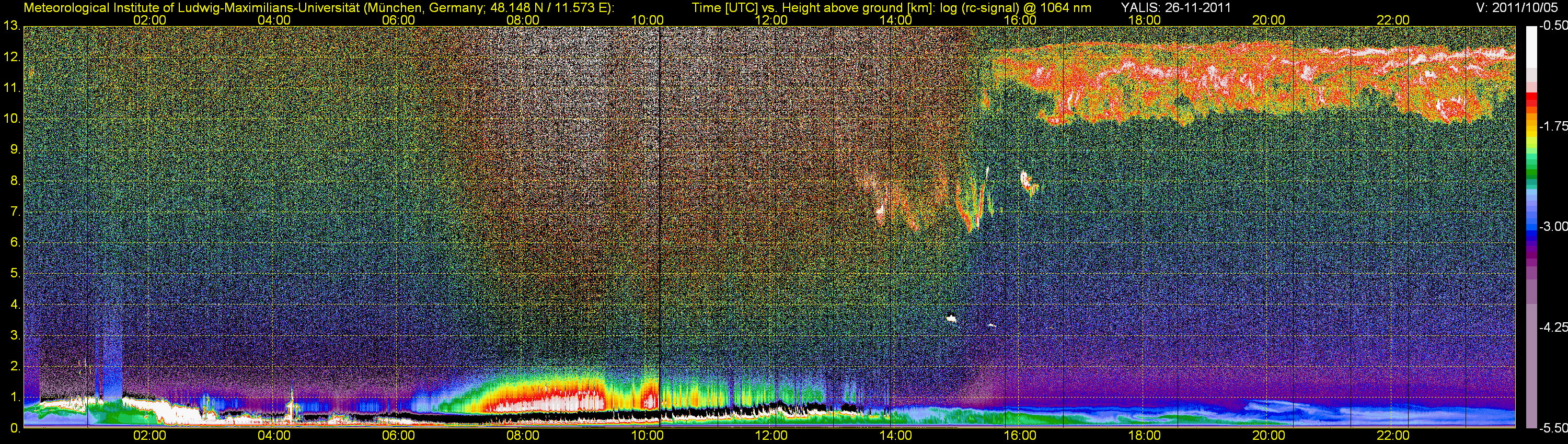Click the height axis label '10.'
The height and width of the screenshot is (444, 1568).
[11, 119]
